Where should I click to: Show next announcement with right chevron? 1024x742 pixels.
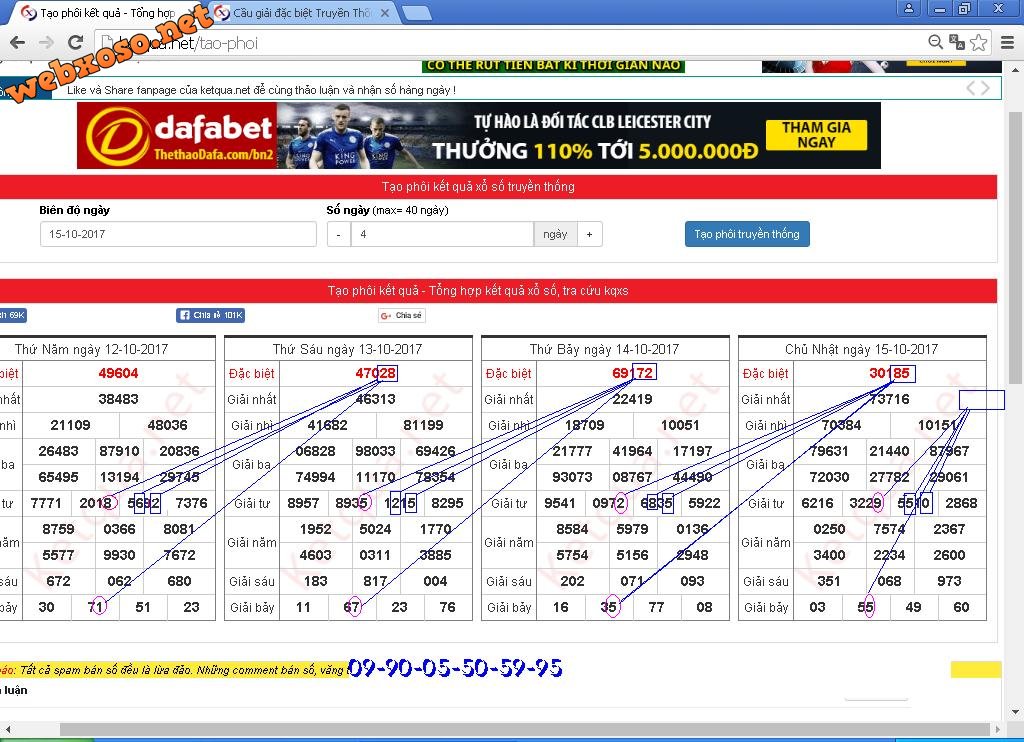pyautogui.click(x=986, y=88)
